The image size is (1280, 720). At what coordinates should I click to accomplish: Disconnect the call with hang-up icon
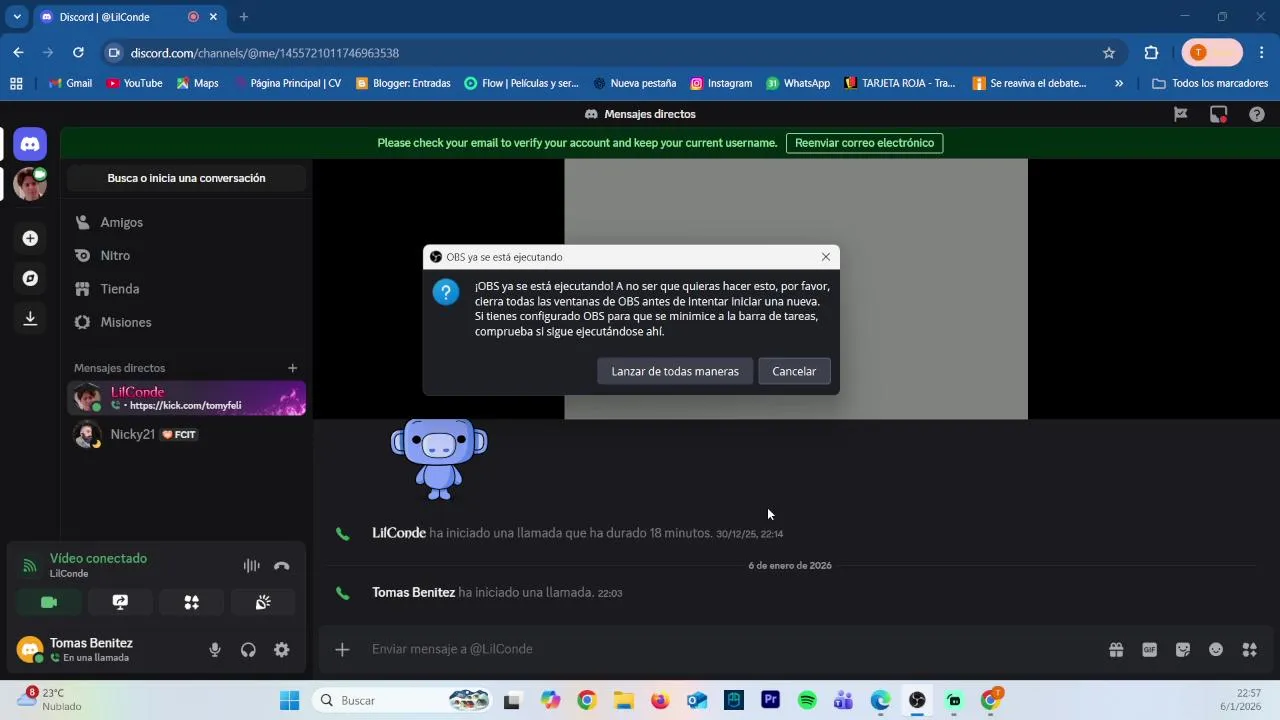[282, 565]
